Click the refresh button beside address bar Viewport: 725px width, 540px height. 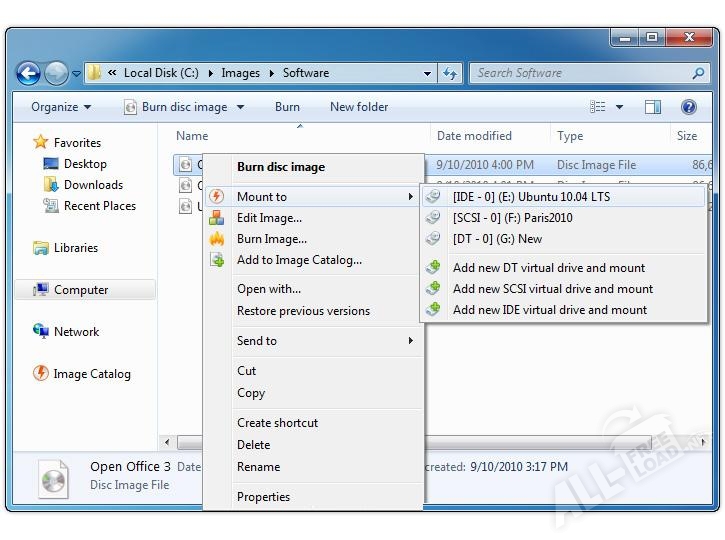coord(450,73)
